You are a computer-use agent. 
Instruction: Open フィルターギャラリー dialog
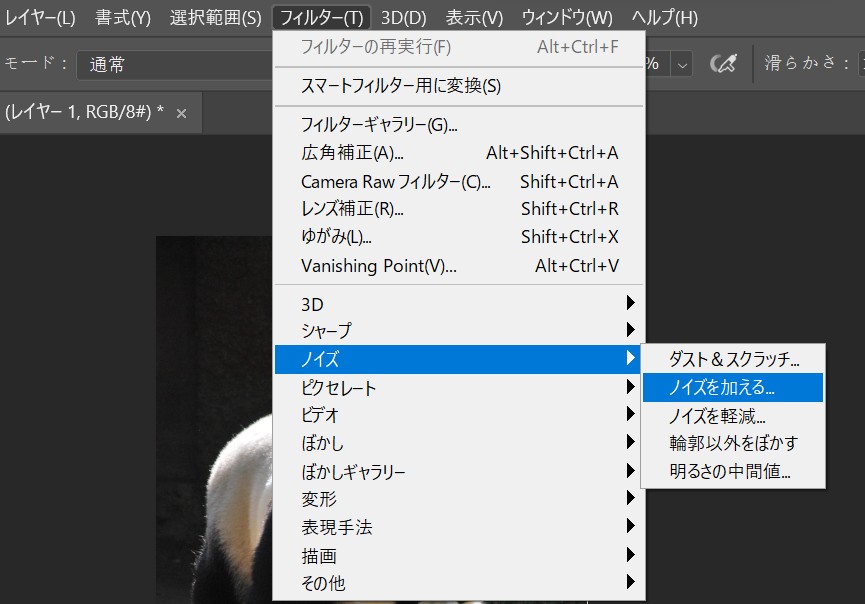[379, 125]
